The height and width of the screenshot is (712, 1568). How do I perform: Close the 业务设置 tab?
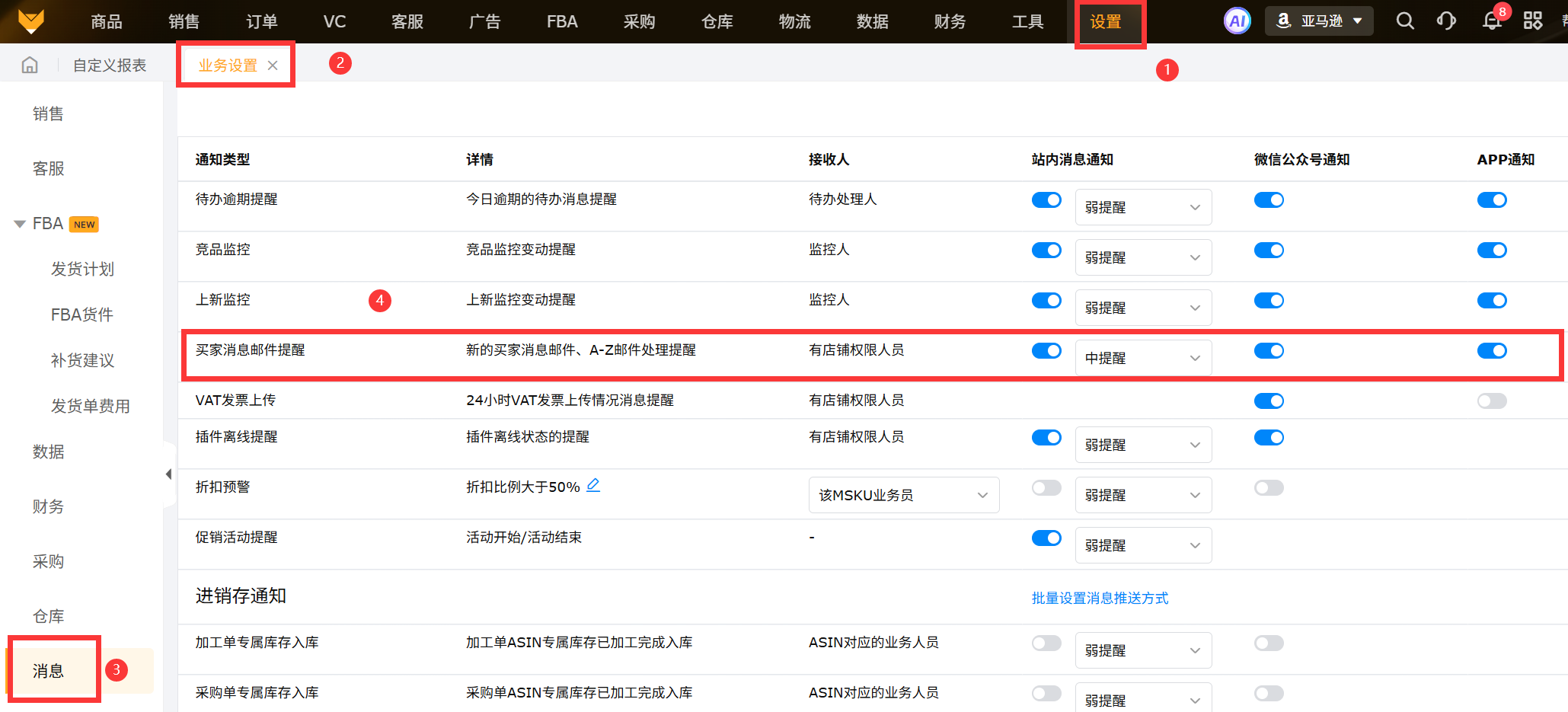(273, 65)
